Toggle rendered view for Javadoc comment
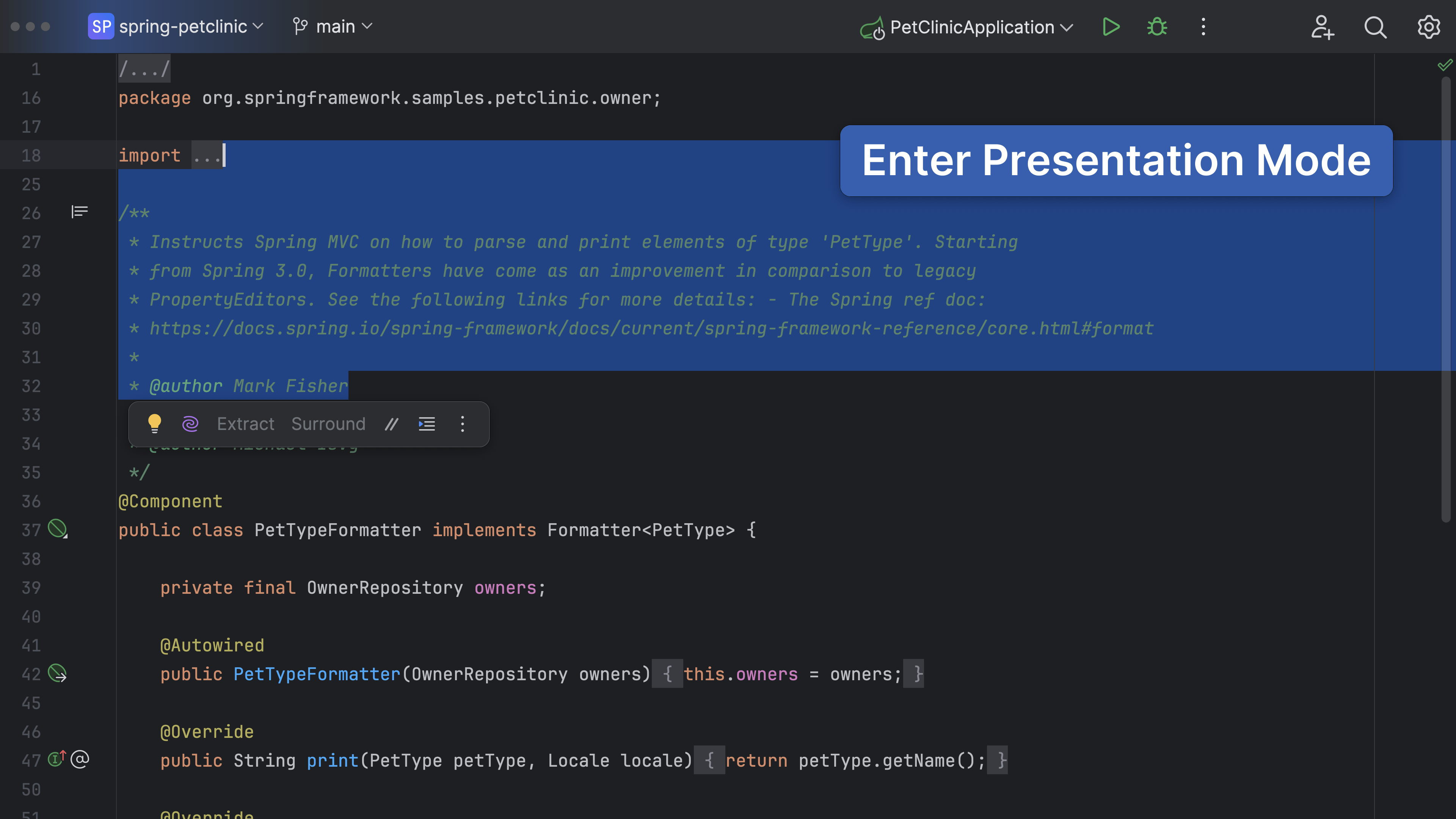The width and height of the screenshot is (1456, 819). coord(79,212)
